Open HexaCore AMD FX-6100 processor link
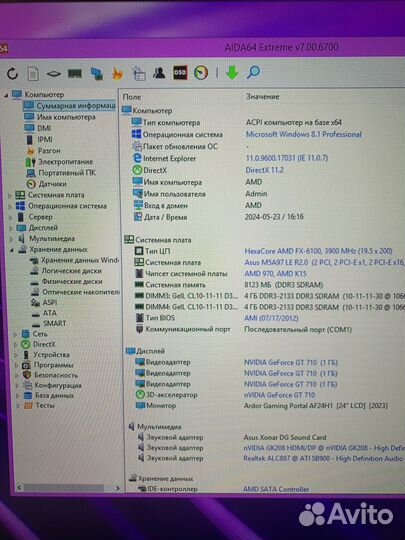Image resolution: width=405 pixels, height=540 pixels. [318, 251]
